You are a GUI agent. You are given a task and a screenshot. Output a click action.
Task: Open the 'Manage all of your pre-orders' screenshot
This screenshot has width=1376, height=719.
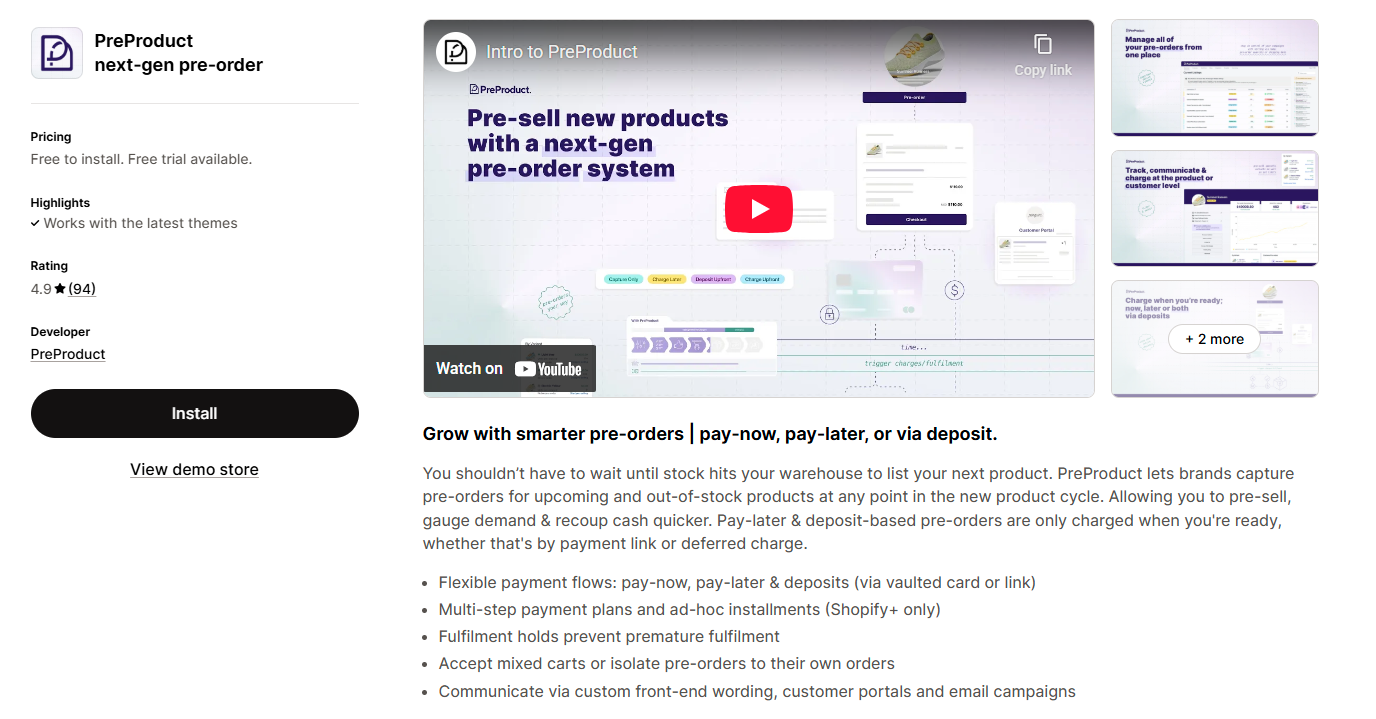coord(1215,77)
